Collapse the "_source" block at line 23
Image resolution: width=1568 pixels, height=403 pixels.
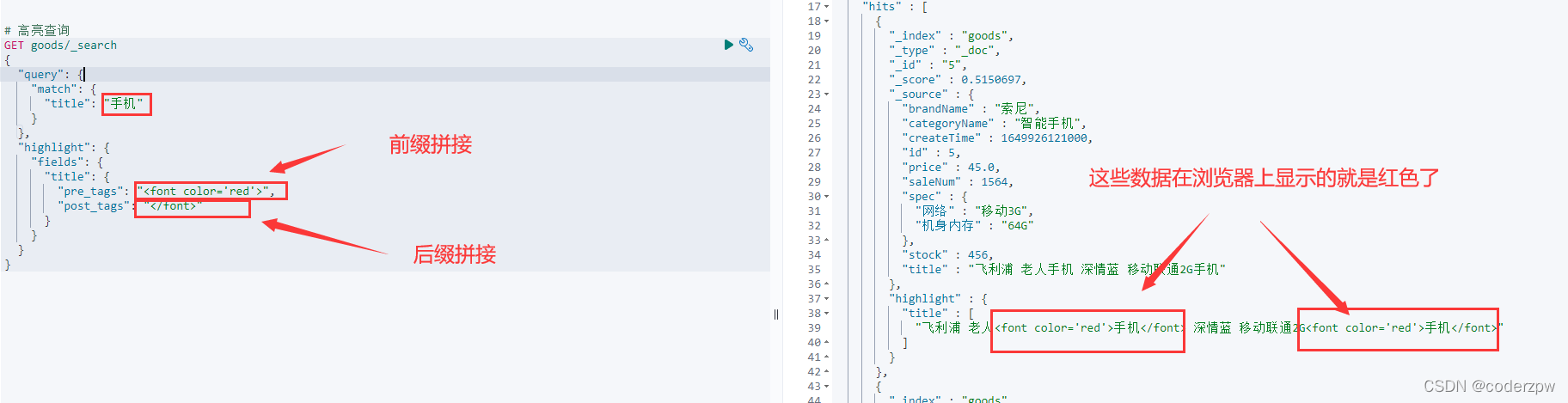pyautogui.click(x=827, y=95)
